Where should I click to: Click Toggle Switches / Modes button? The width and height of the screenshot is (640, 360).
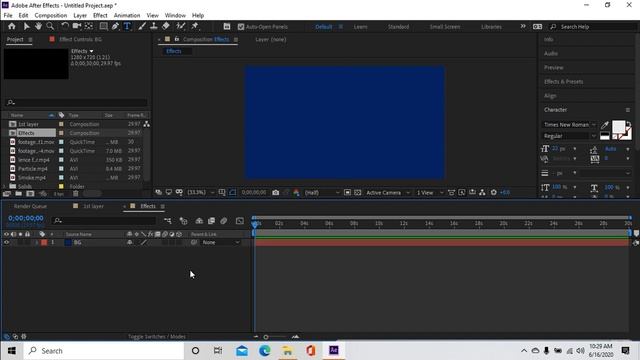point(157,337)
